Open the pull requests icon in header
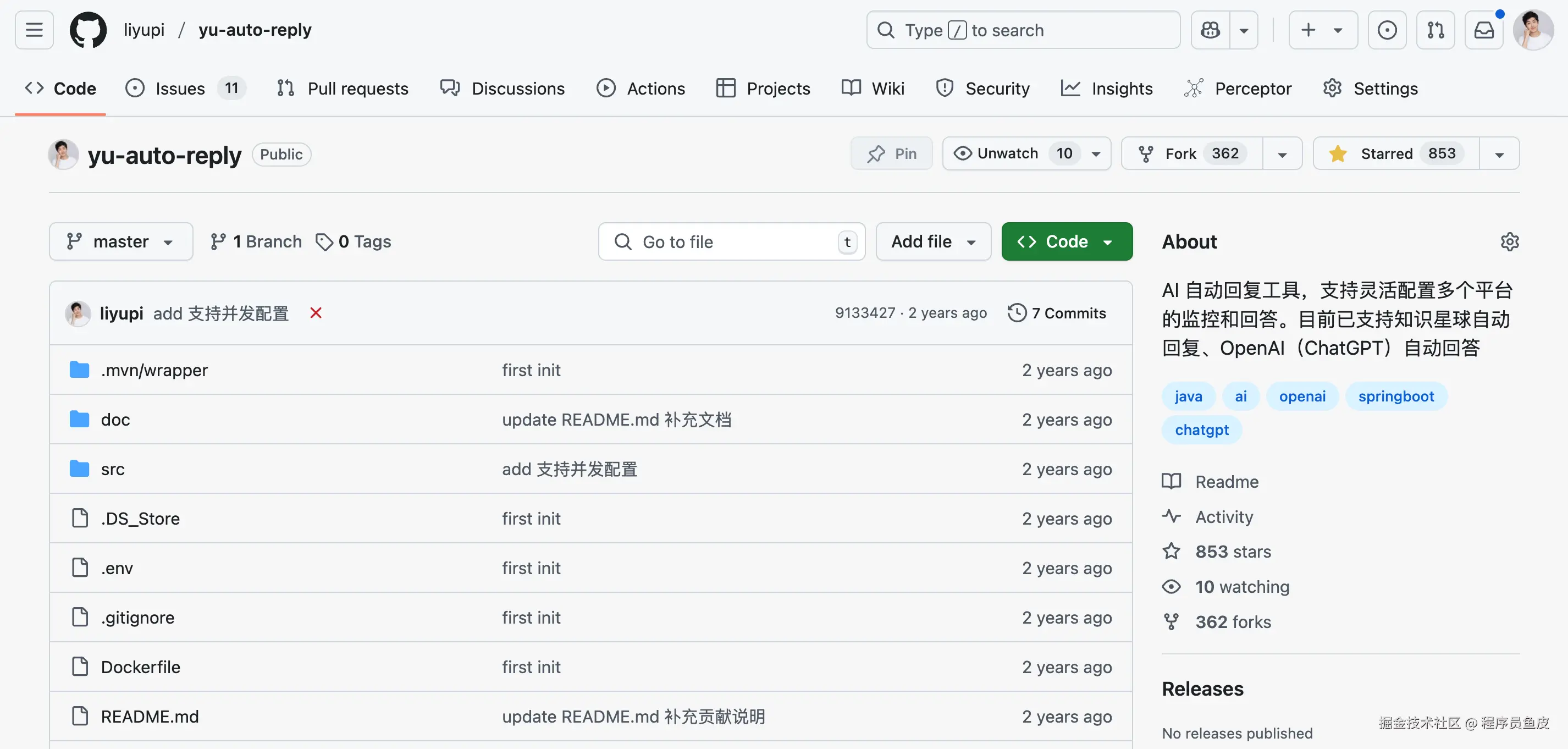 pos(1436,30)
